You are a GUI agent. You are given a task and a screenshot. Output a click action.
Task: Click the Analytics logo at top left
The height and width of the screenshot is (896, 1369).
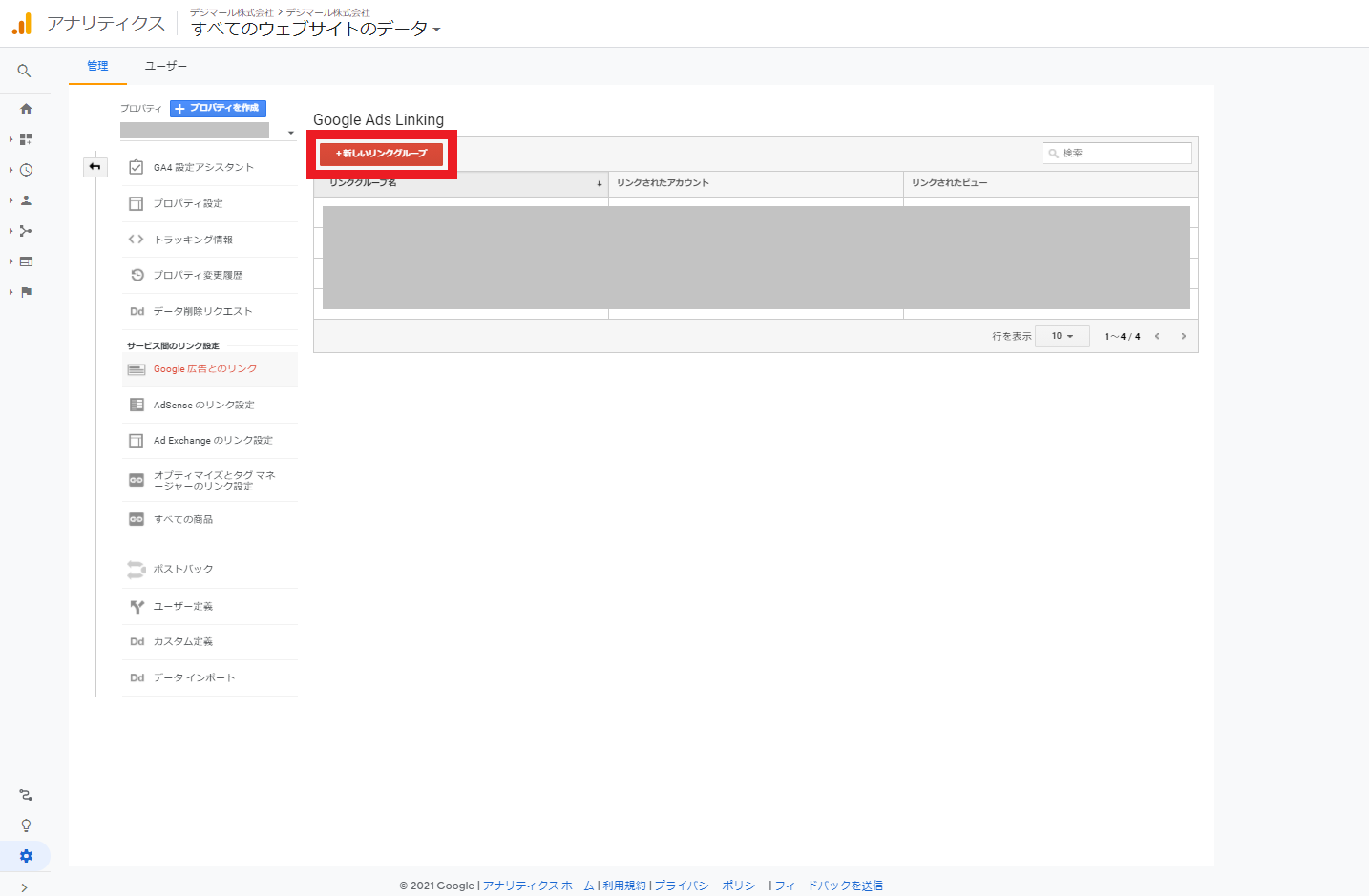coord(22,24)
